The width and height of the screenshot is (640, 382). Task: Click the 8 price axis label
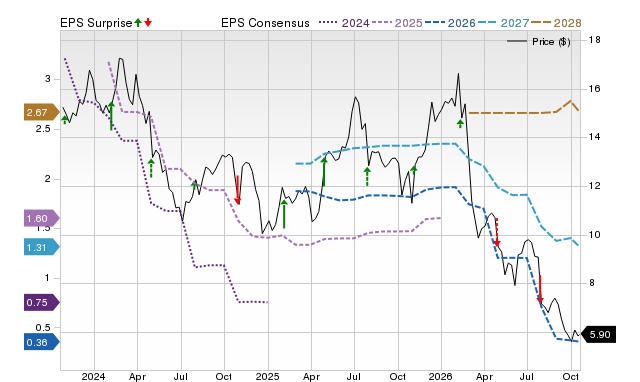592,283
